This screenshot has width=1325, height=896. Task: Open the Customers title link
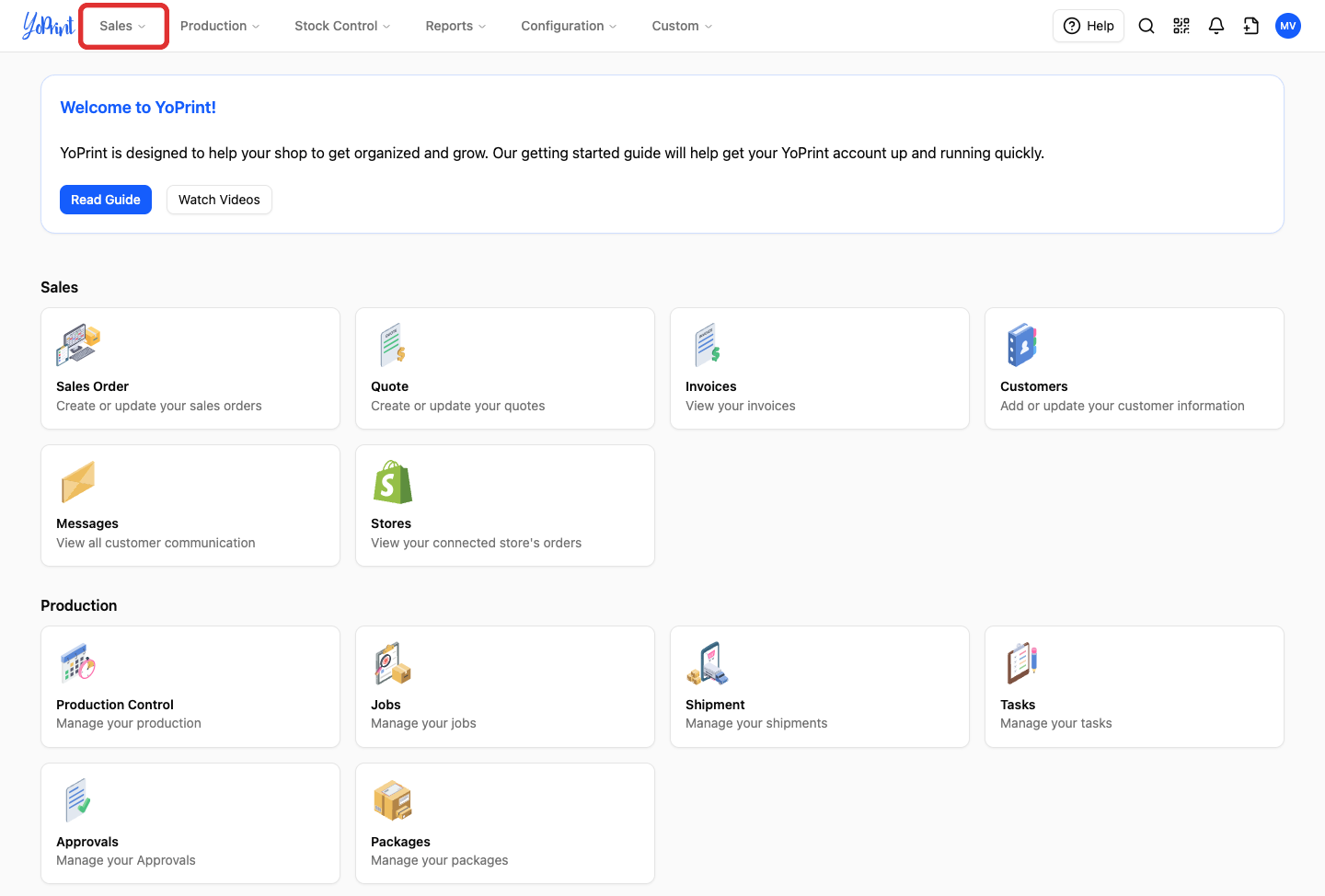point(1034,386)
